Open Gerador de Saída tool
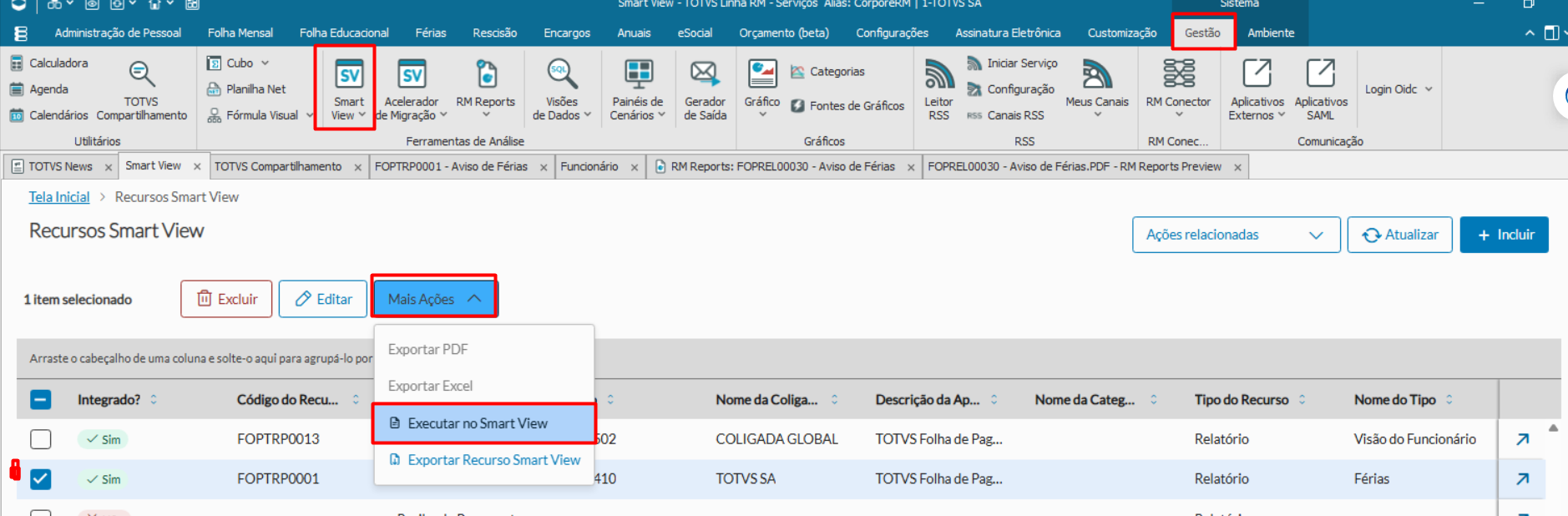The height and width of the screenshot is (516, 1568). click(704, 74)
